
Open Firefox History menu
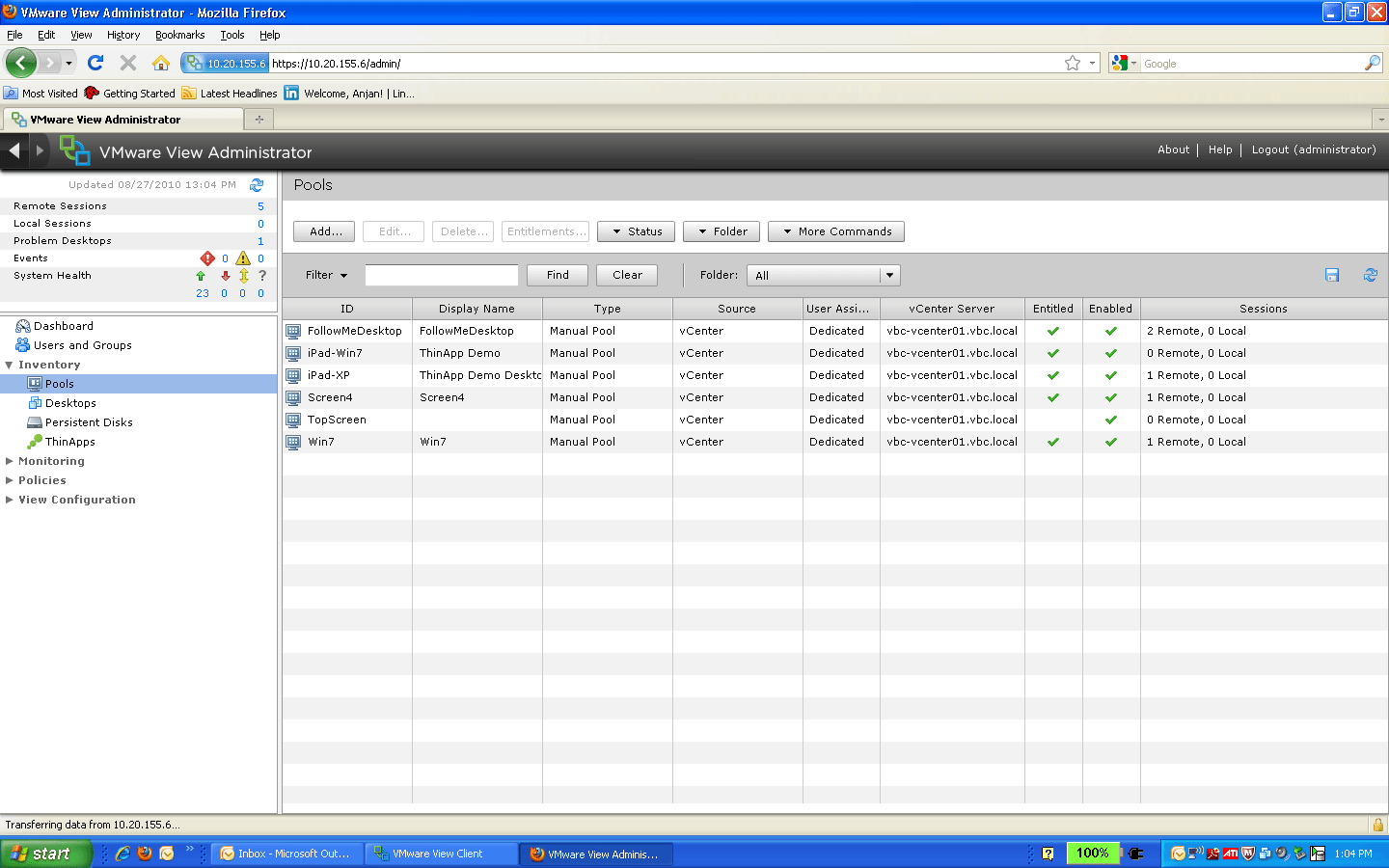click(x=123, y=35)
